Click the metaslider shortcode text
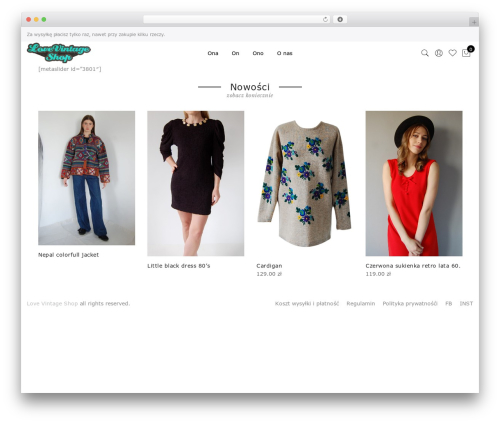 70,69
